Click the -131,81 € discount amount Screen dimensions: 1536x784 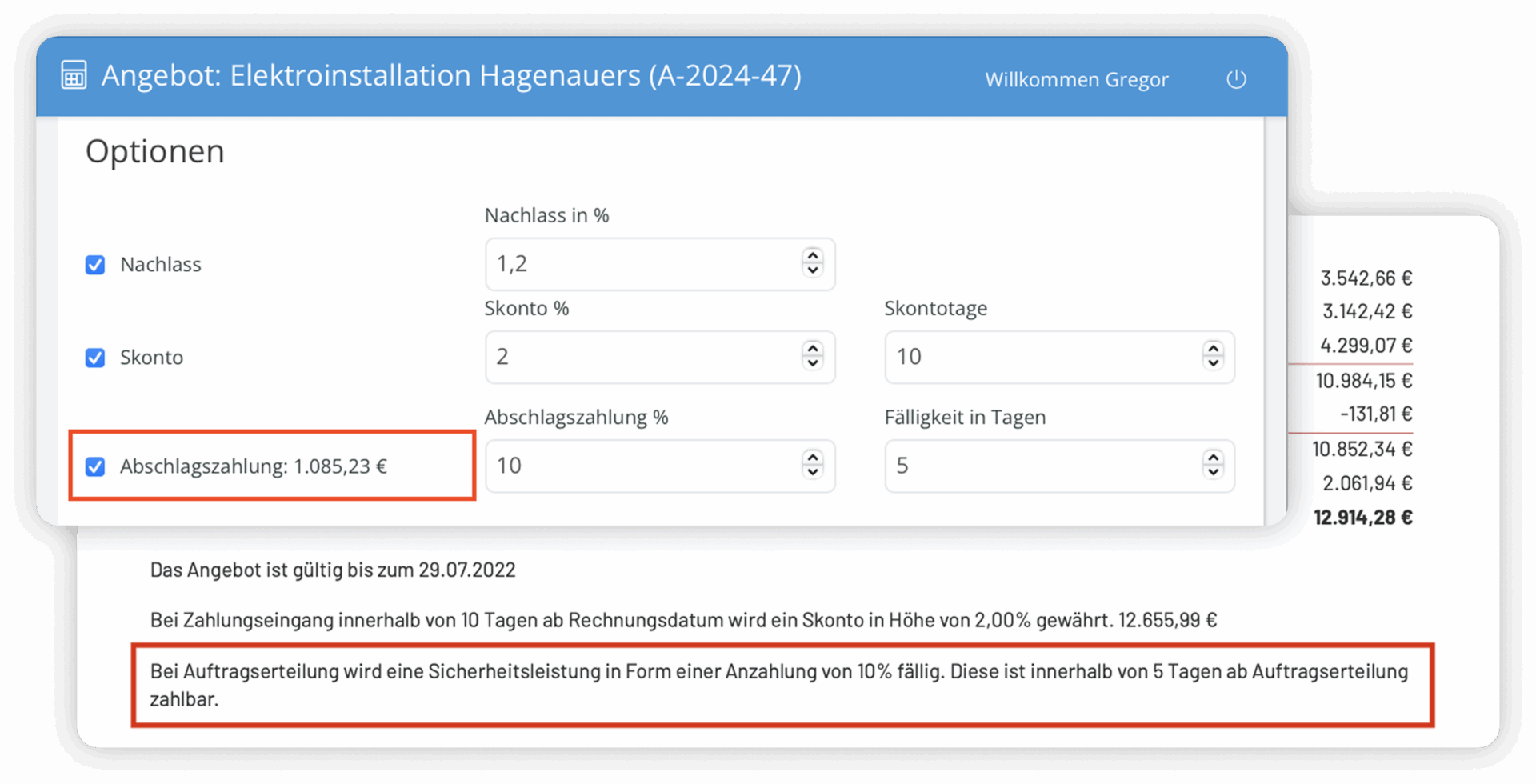click(x=1376, y=414)
